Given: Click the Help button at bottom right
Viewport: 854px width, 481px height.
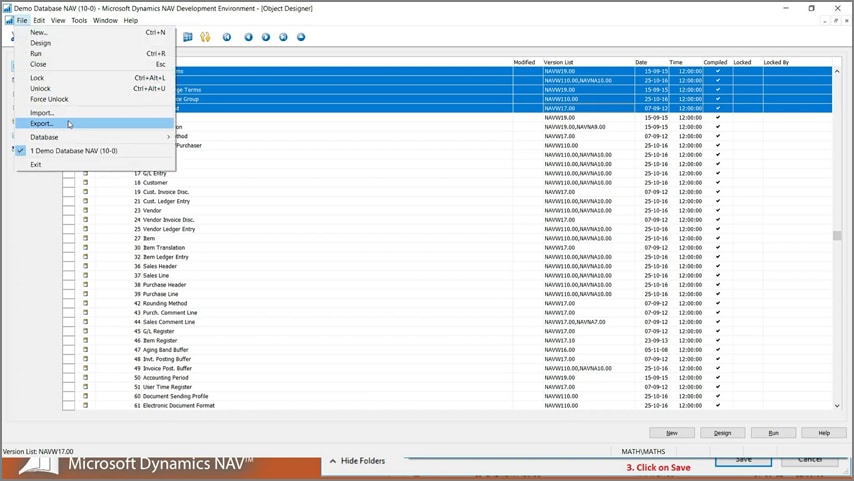Looking at the screenshot, I should (824, 433).
